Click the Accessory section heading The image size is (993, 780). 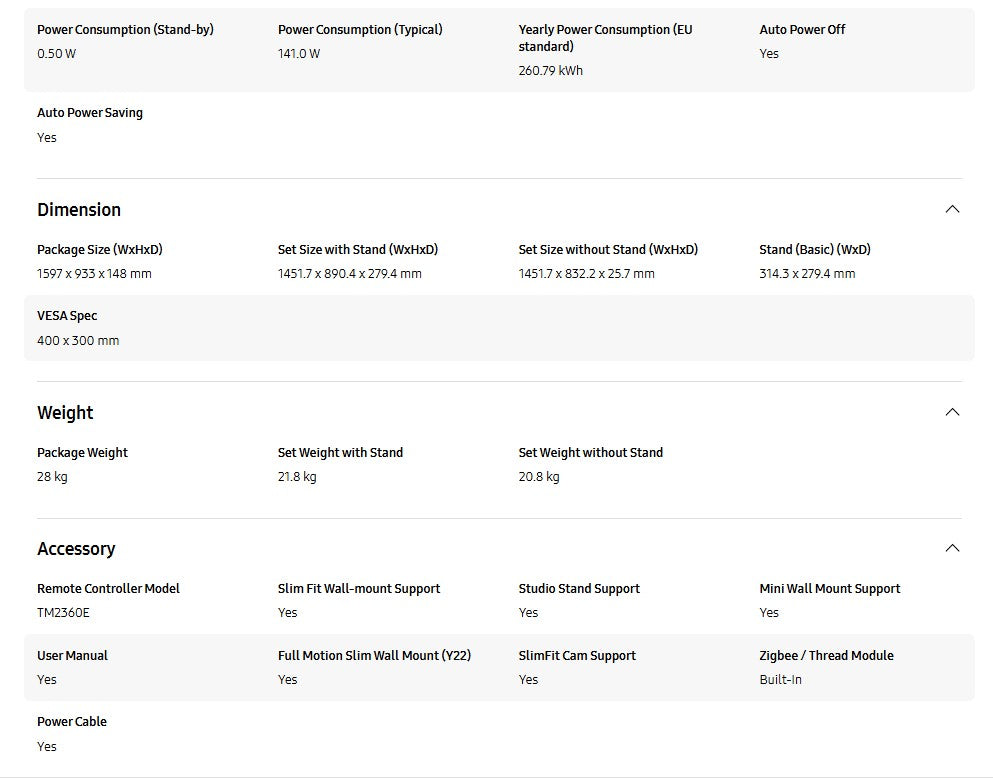pyautogui.click(x=76, y=549)
